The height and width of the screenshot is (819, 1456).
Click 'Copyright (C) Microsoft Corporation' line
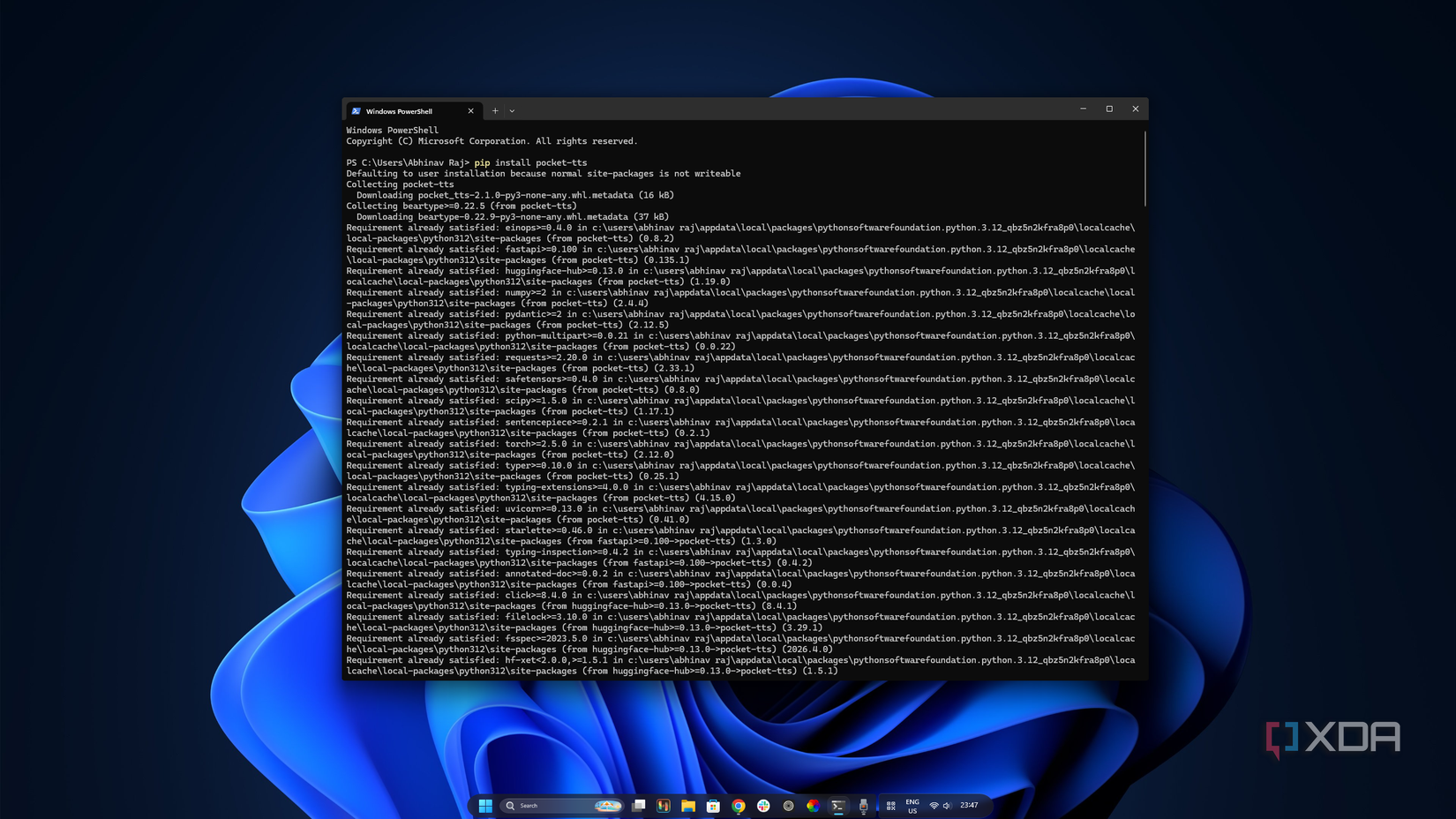[x=492, y=141]
